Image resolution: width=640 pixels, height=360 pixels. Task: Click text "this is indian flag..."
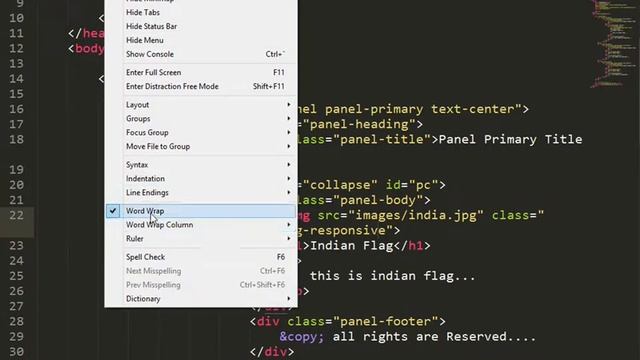click(x=393, y=276)
